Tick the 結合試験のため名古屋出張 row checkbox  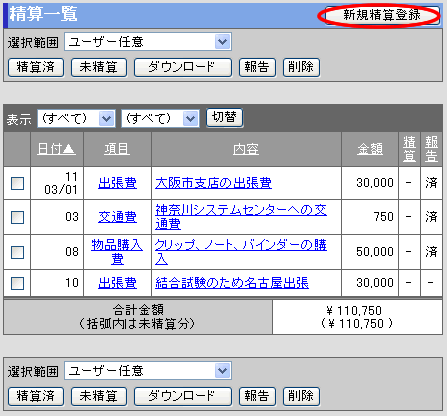17,283
